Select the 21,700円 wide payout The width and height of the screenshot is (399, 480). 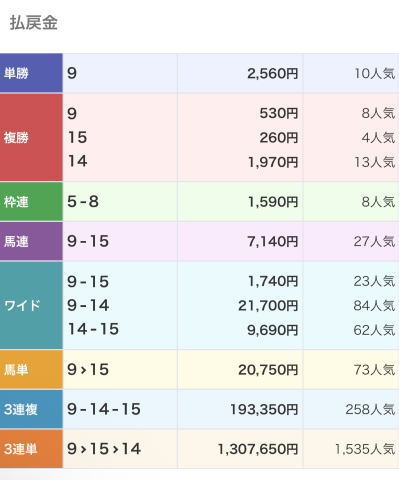click(x=268, y=306)
